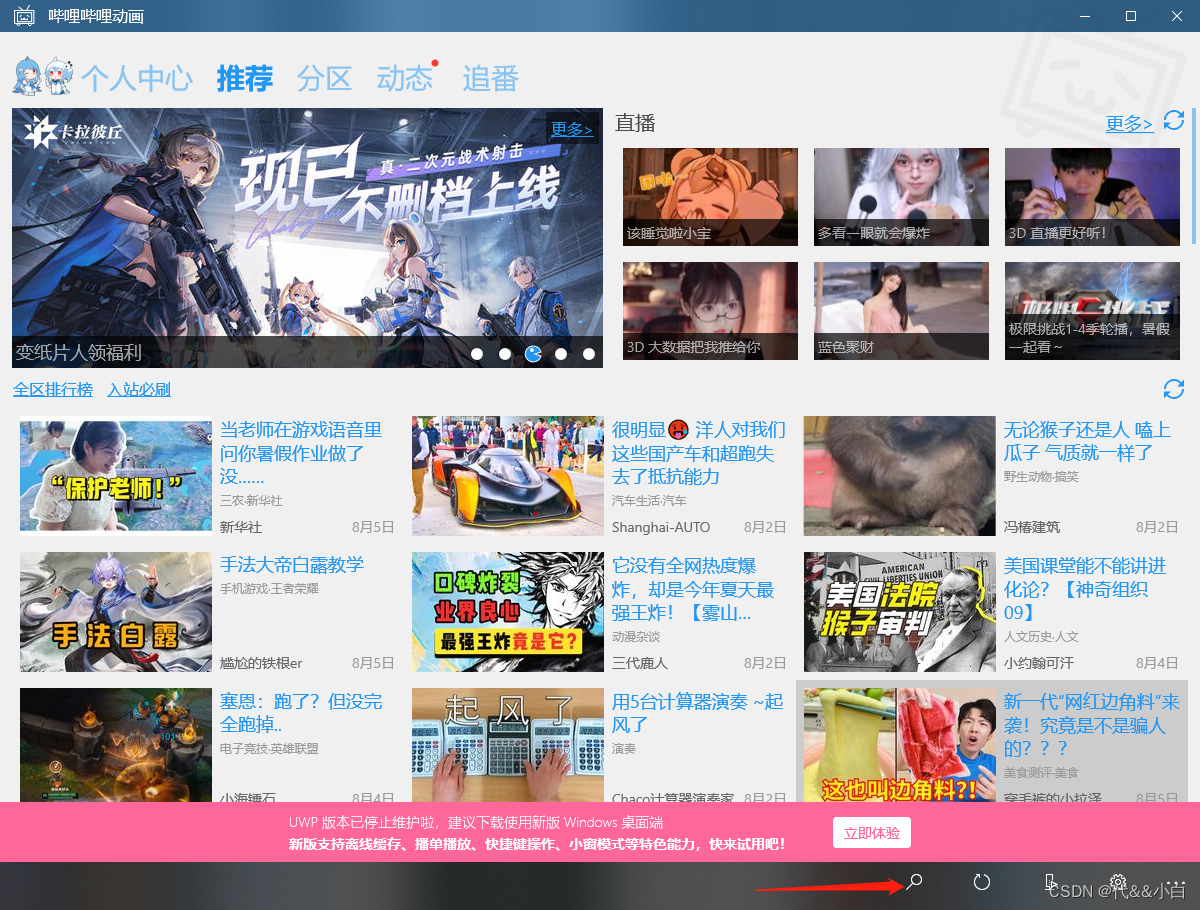This screenshot has height=910, width=1200.
Task: Open 美国法院猴子审判 video thumbnail
Action: tap(900, 612)
